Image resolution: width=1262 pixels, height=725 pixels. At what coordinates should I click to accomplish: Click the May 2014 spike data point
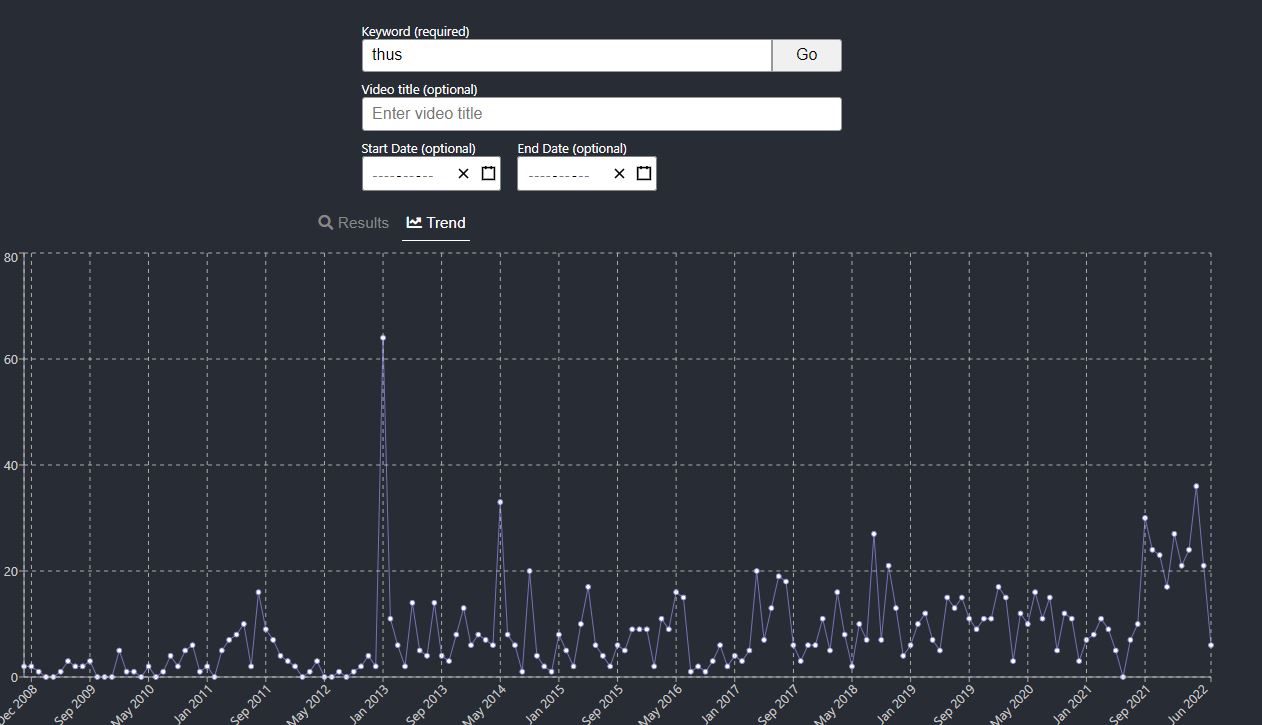500,502
